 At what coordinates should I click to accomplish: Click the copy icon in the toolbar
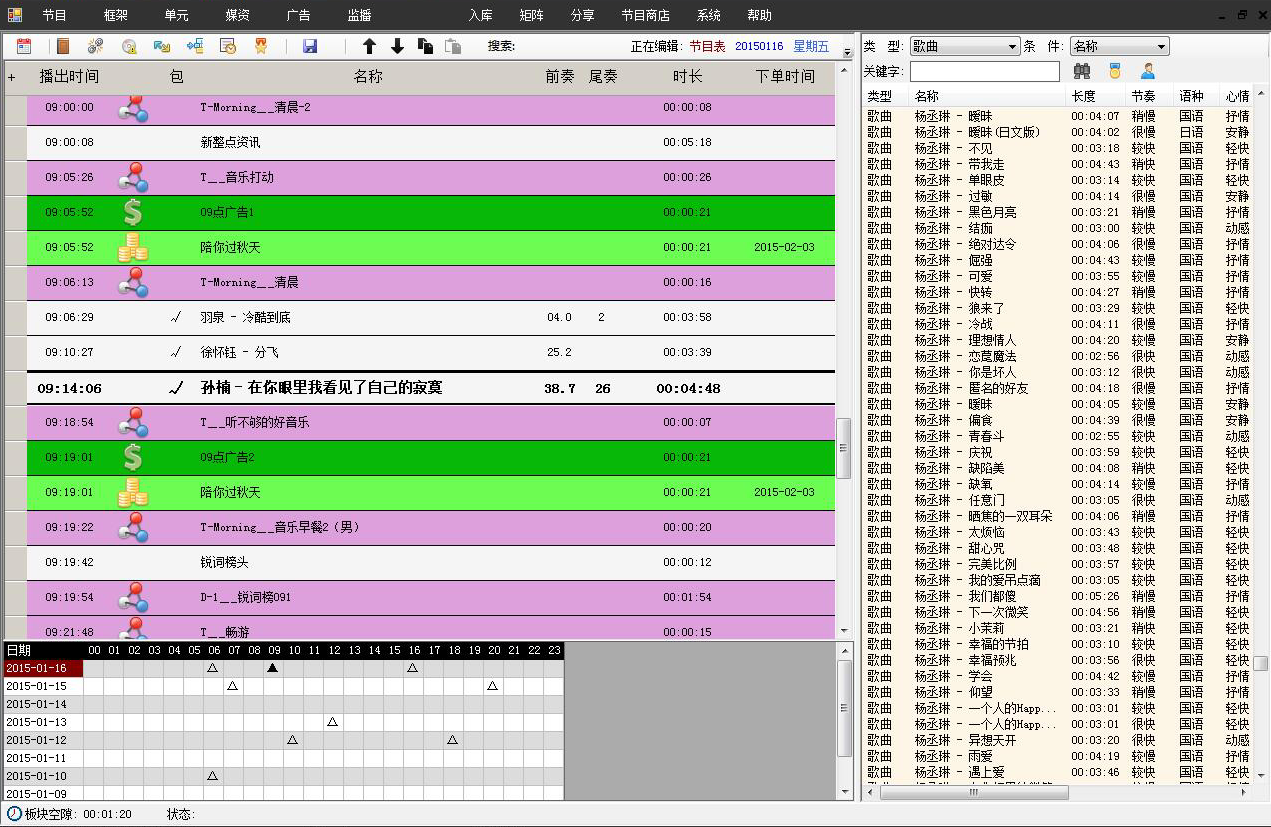click(425, 46)
